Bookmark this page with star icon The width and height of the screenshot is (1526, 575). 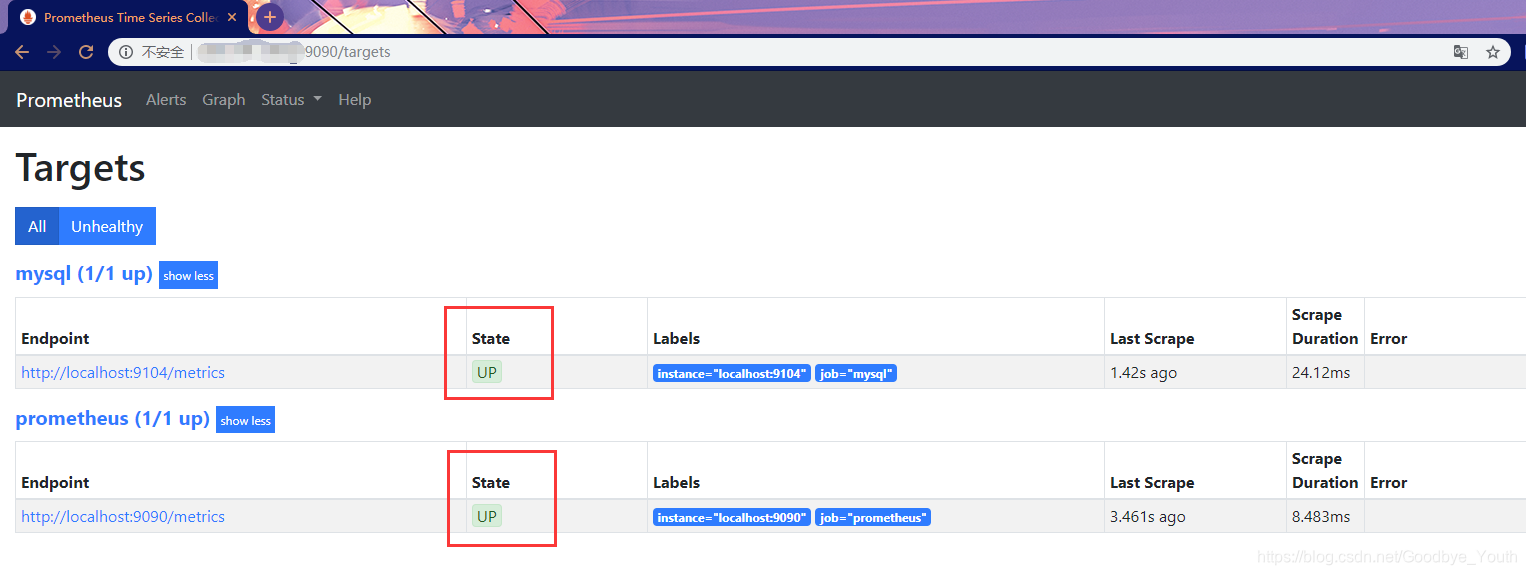(1493, 52)
